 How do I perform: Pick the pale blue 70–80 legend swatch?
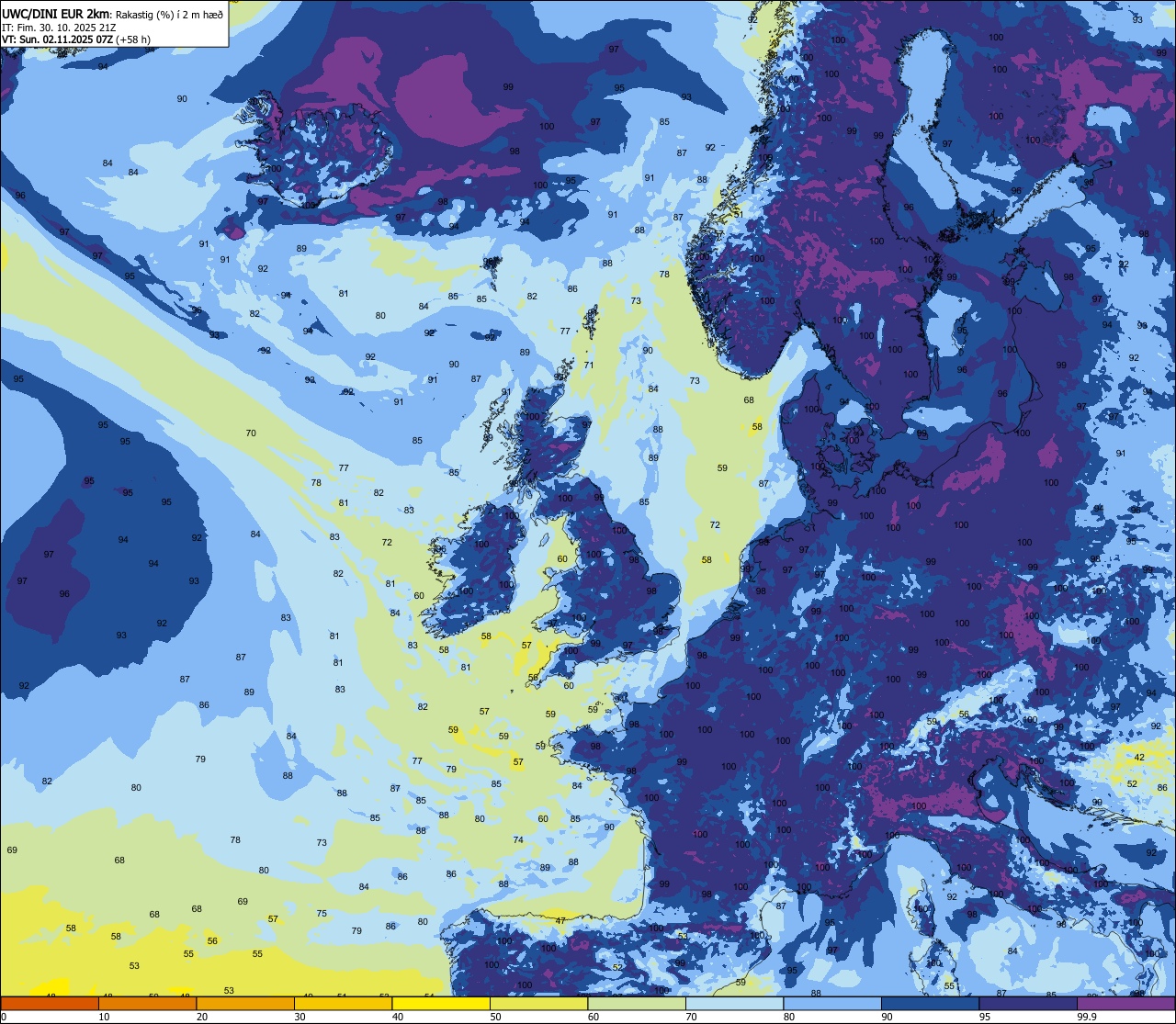734,1003
